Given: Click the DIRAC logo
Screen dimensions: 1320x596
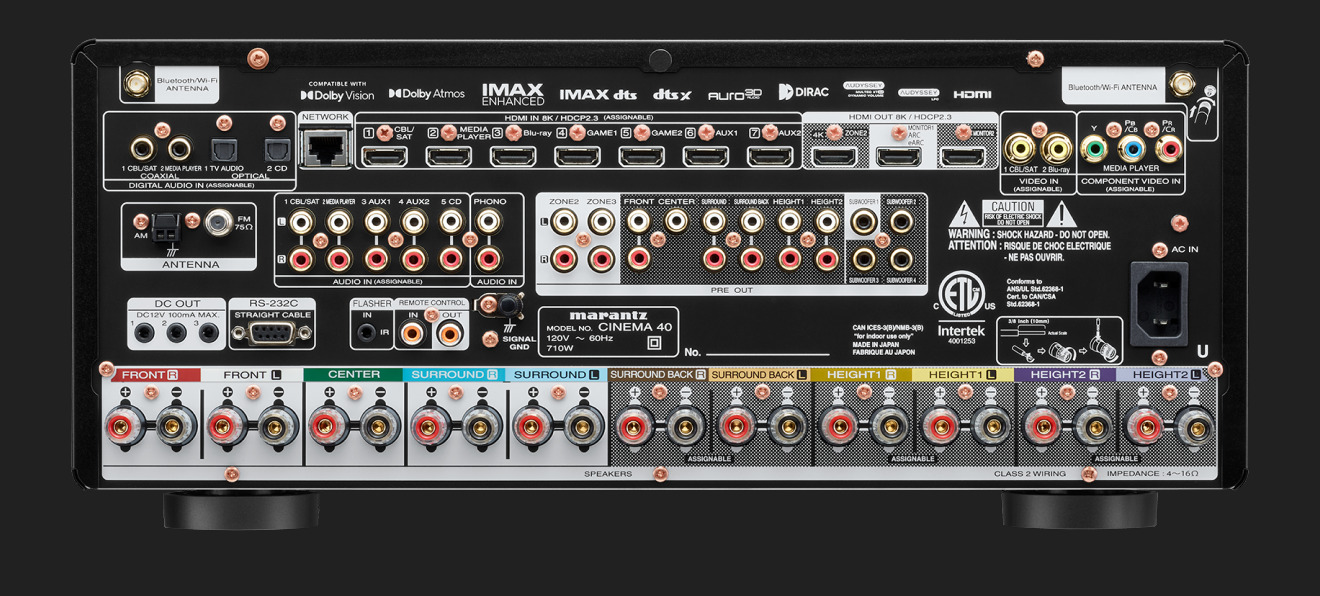Looking at the screenshot, I should [803, 92].
